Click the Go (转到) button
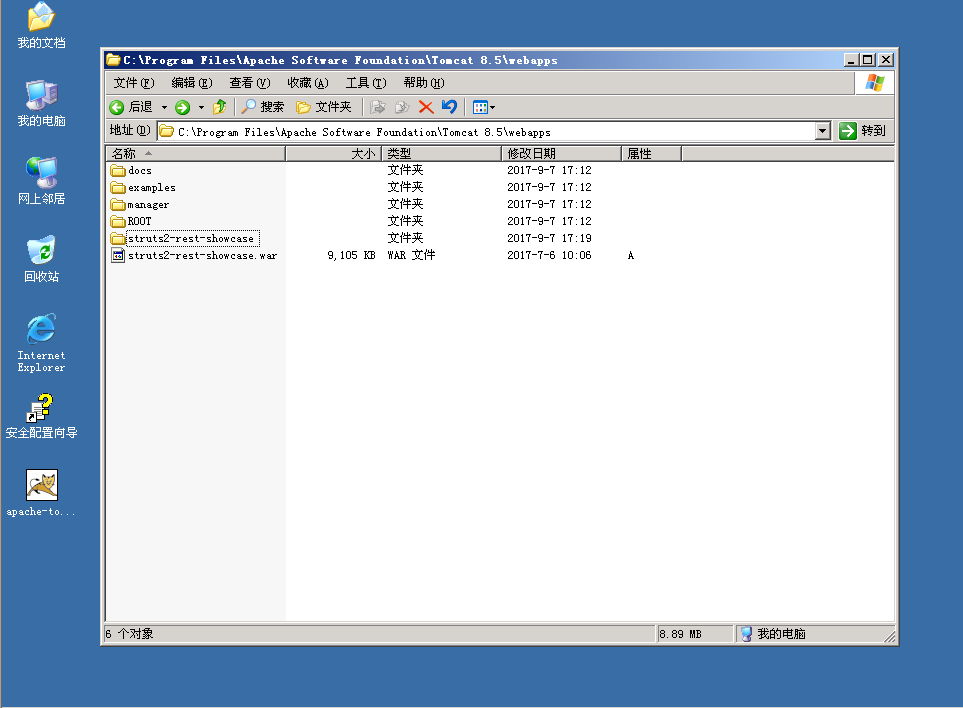Screen dimensions: 963x708 click(x=862, y=131)
